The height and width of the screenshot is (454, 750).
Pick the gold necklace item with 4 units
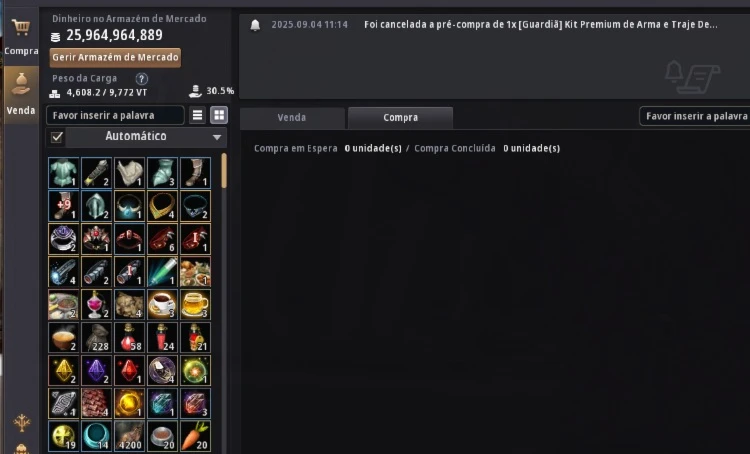tap(163, 206)
